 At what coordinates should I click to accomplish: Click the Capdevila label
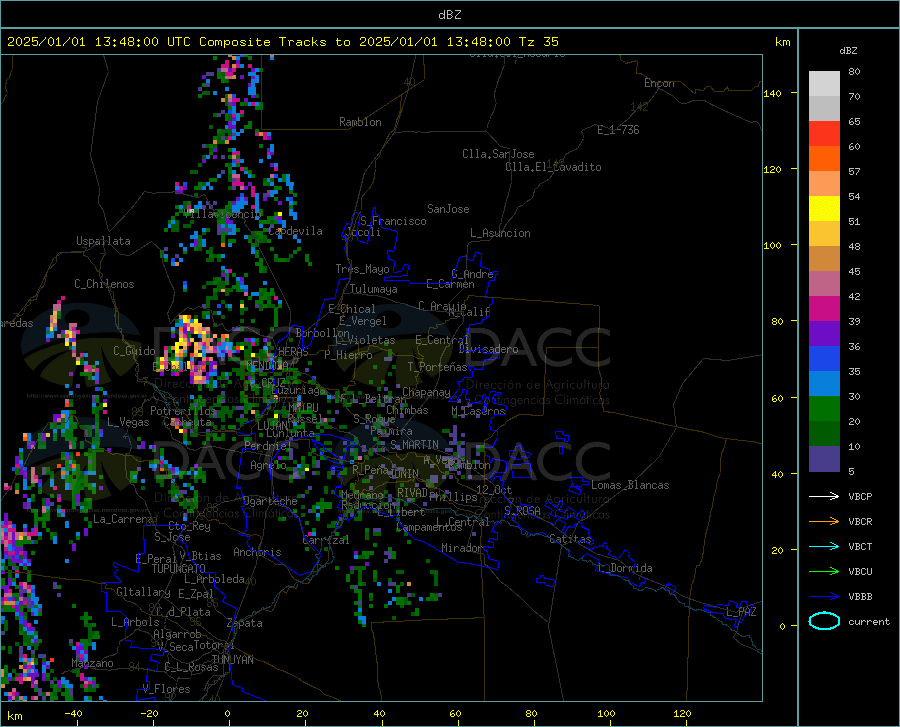pos(295,231)
